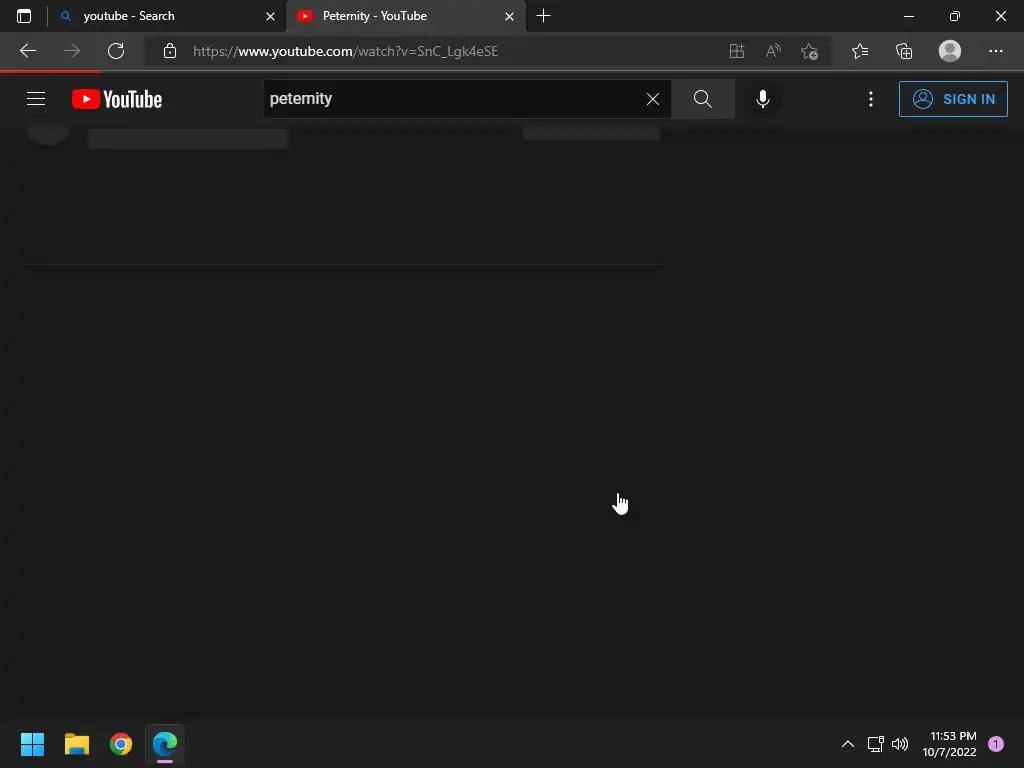The image size is (1024, 768).
Task: Open the Favorites list
Action: tap(860, 51)
